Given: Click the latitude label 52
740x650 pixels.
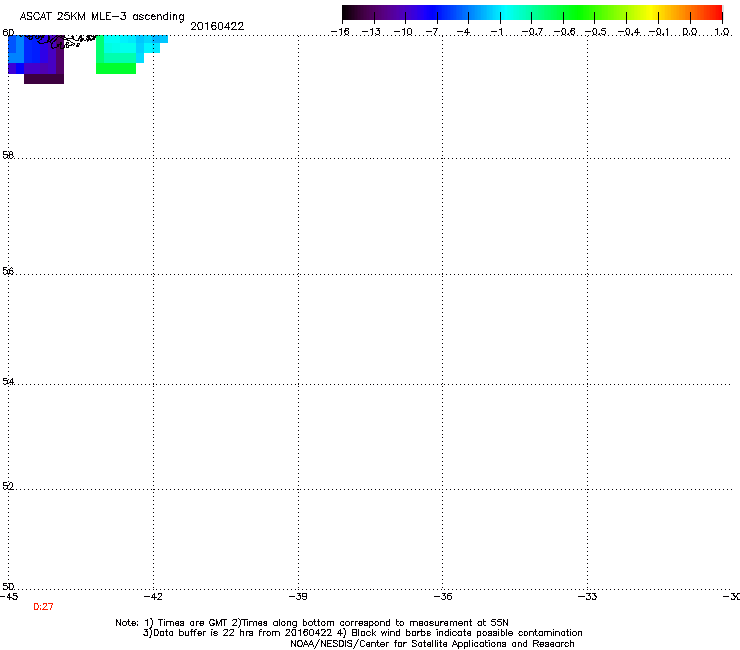Looking at the screenshot, I should click(8, 486).
